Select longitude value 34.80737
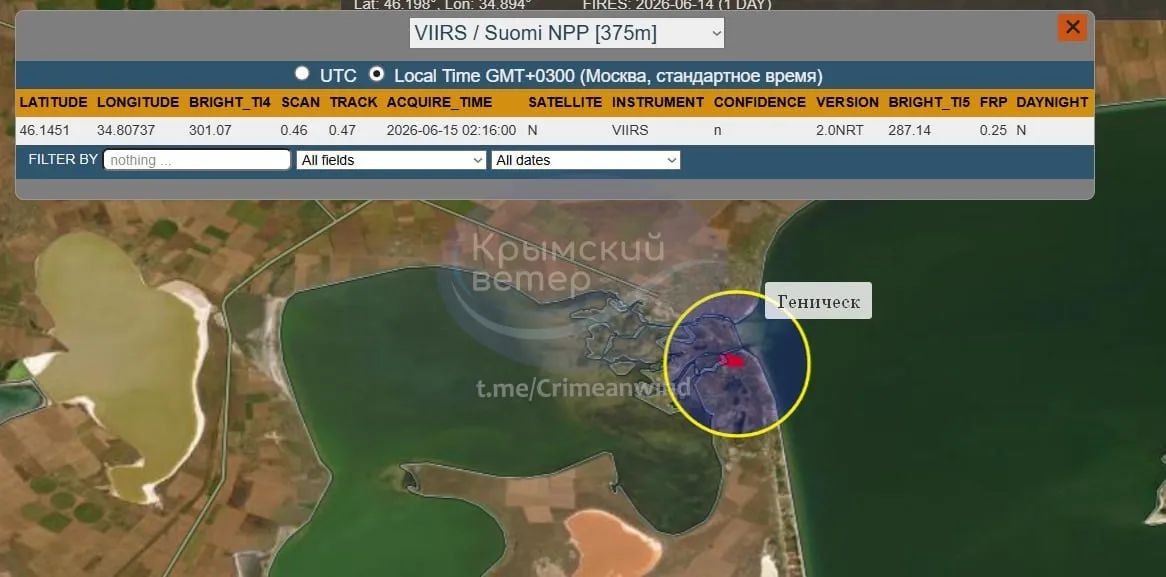Viewport: 1166px width, 577px height. (x=126, y=131)
